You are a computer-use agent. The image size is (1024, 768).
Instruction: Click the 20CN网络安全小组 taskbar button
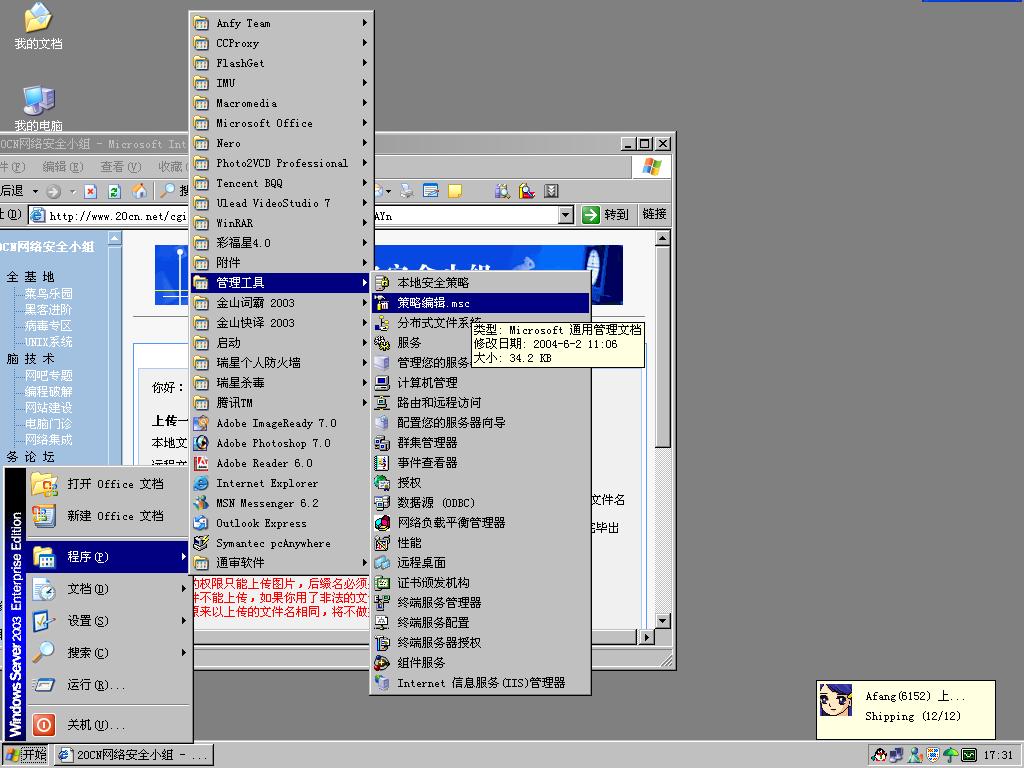(x=133, y=755)
